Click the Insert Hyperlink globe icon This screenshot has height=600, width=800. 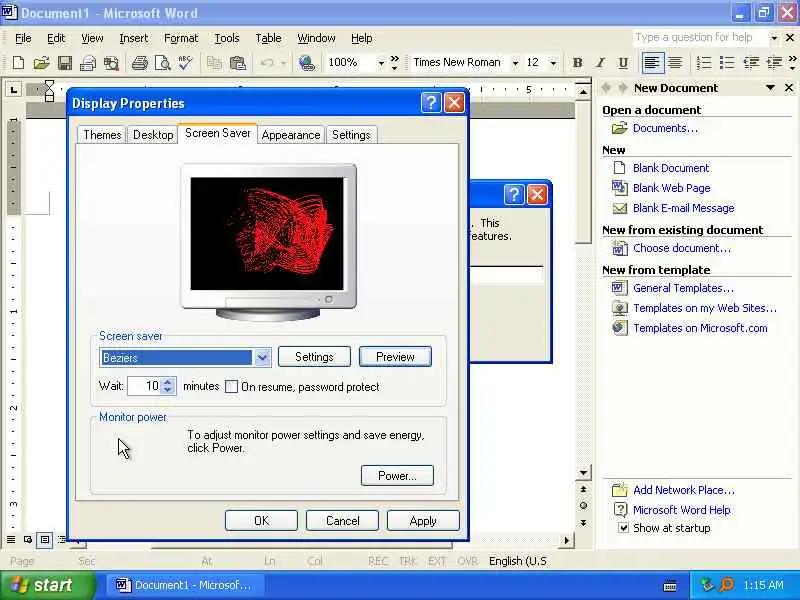(307, 63)
